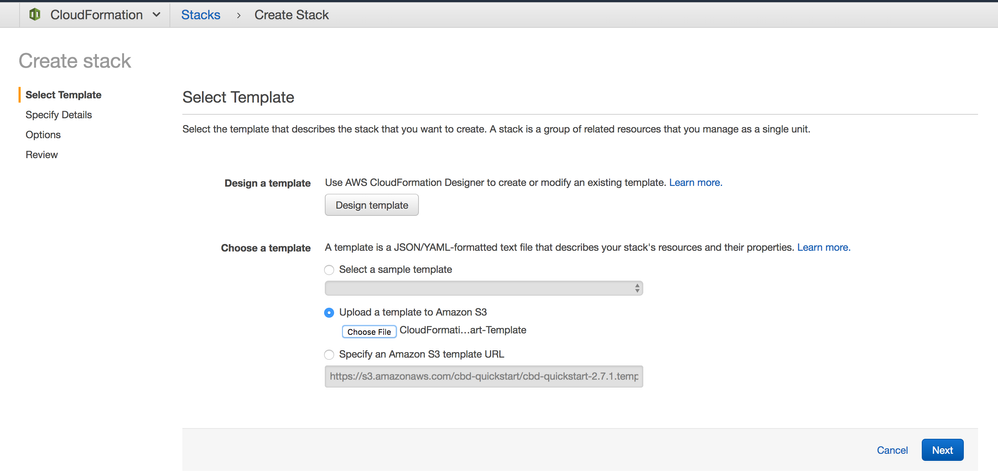The width and height of the screenshot is (998, 473).
Task: Choose the Select a sample template radio
Action: [x=329, y=270]
